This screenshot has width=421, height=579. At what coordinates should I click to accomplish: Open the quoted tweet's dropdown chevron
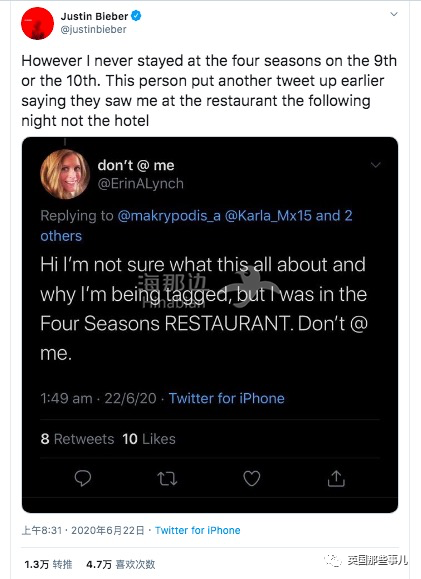click(x=376, y=165)
